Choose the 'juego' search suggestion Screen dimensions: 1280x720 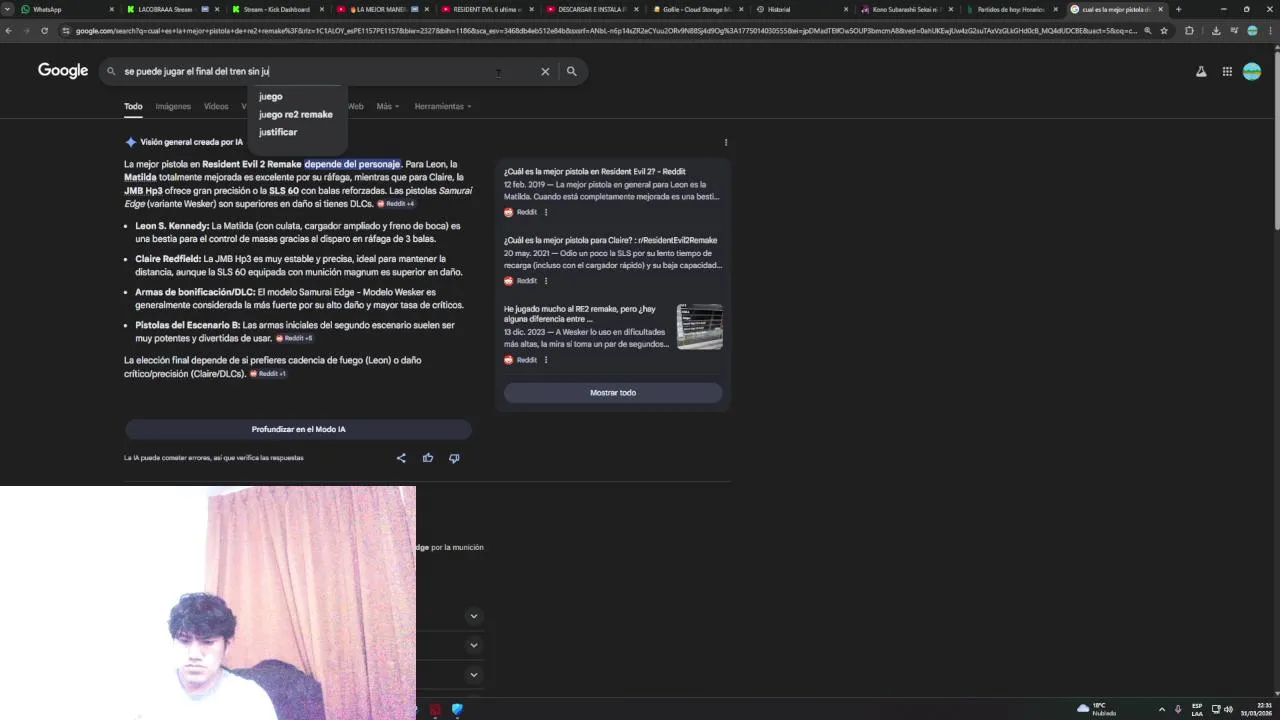point(271,97)
